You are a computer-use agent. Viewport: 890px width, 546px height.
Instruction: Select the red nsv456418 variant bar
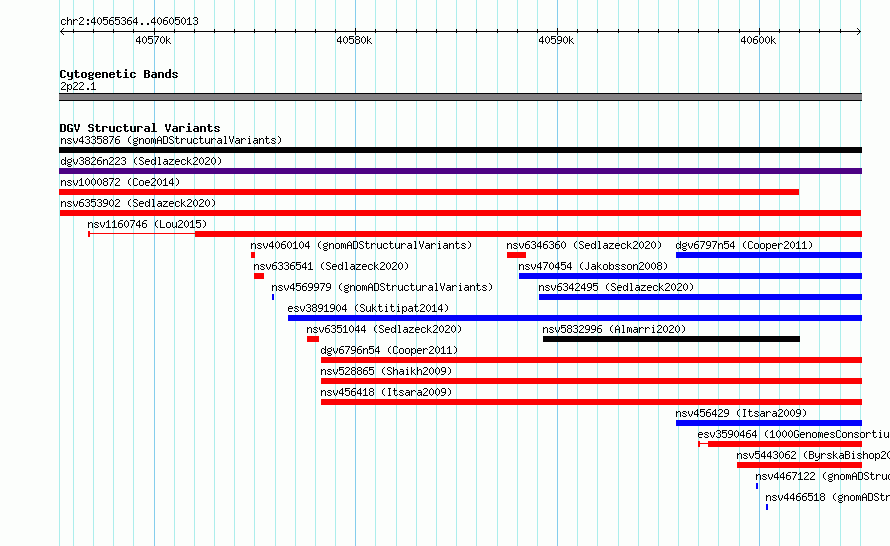point(591,402)
